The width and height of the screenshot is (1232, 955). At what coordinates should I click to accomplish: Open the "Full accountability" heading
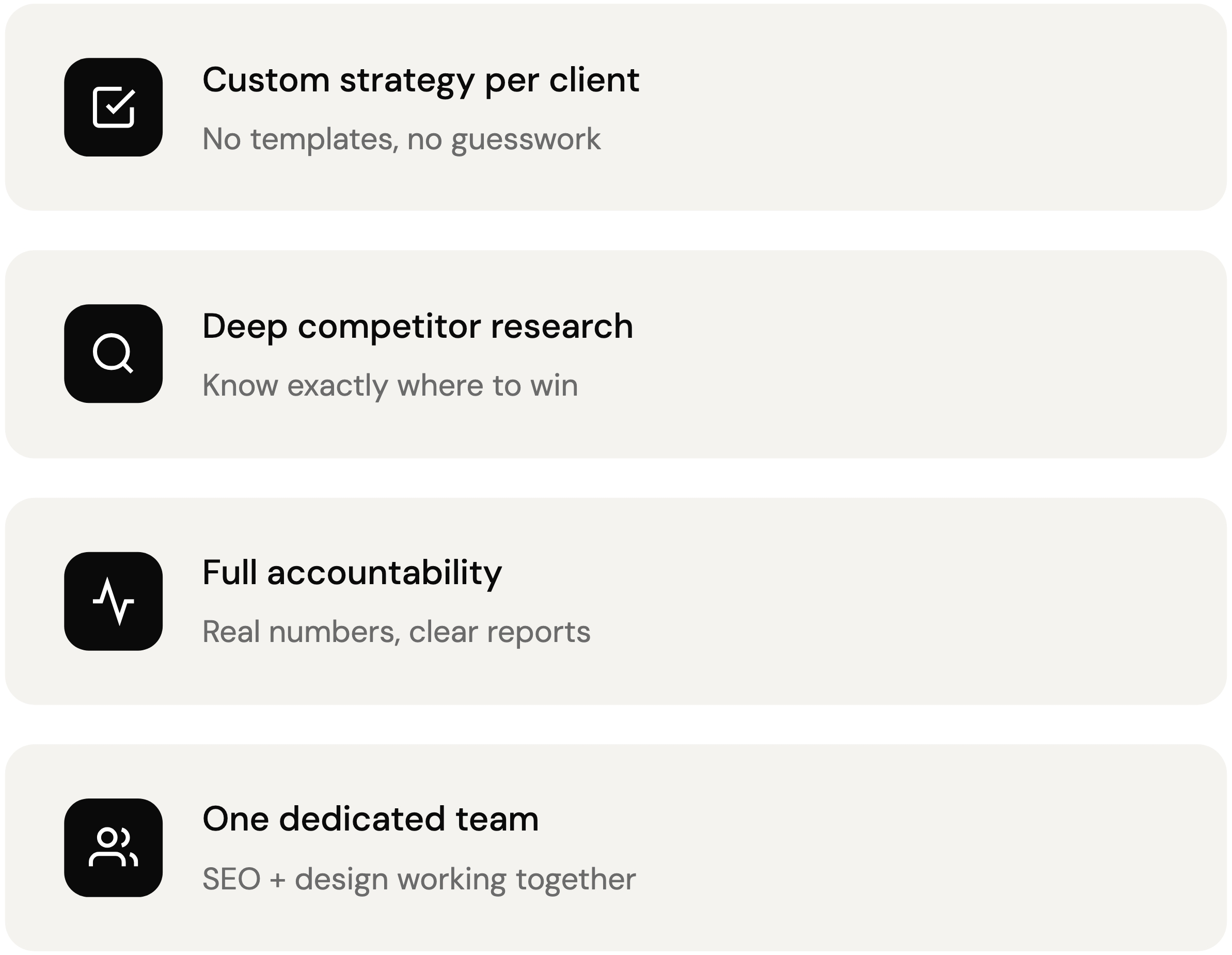point(352,572)
